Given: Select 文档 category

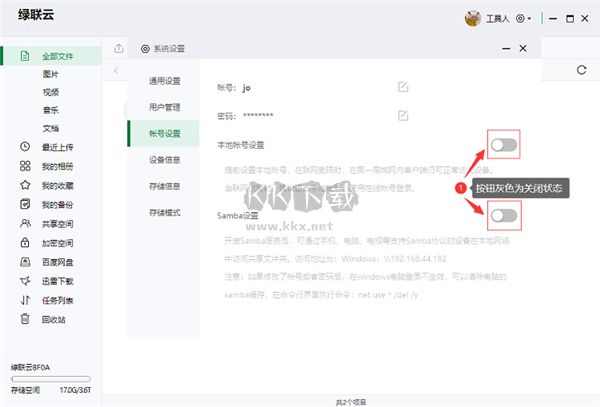Looking at the screenshot, I should click(51, 128).
